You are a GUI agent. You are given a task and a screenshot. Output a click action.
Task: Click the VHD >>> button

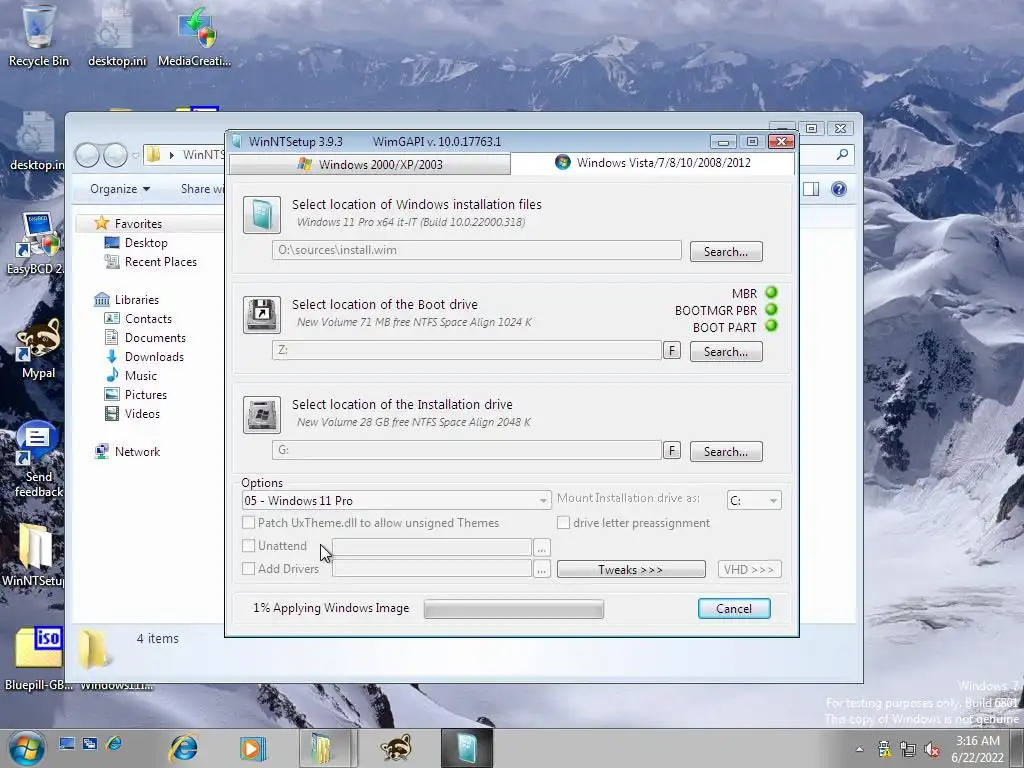pos(749,569)
